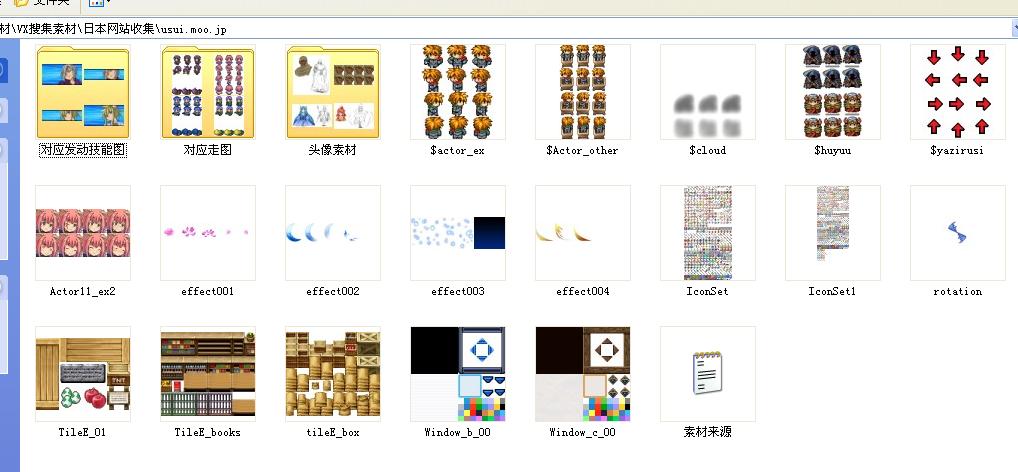The height and width of the screenshot is (472, 1018).
Task: Click the '$yazirusi' file name label
Action: pyautogui.click(x=957, y=151)
